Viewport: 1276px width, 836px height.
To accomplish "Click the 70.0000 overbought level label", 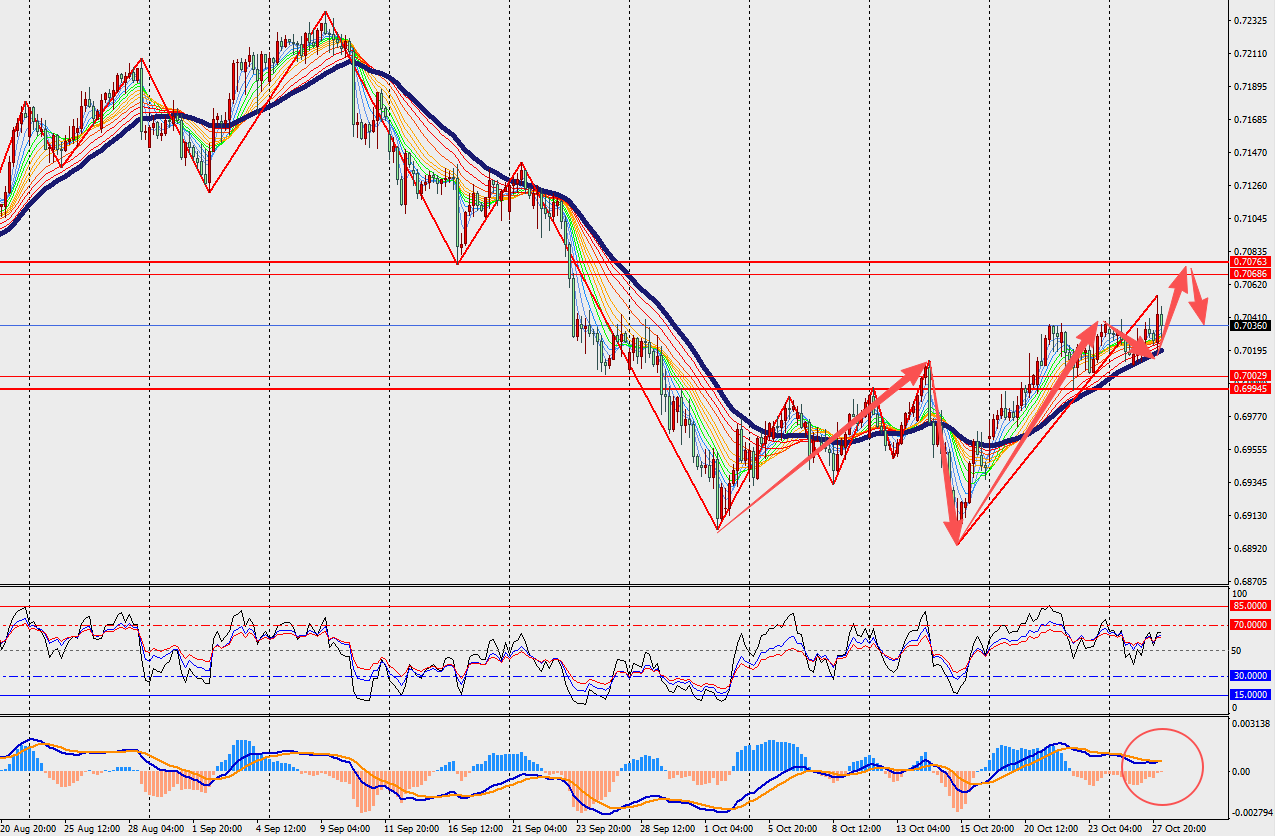I will click(1250, 625).
